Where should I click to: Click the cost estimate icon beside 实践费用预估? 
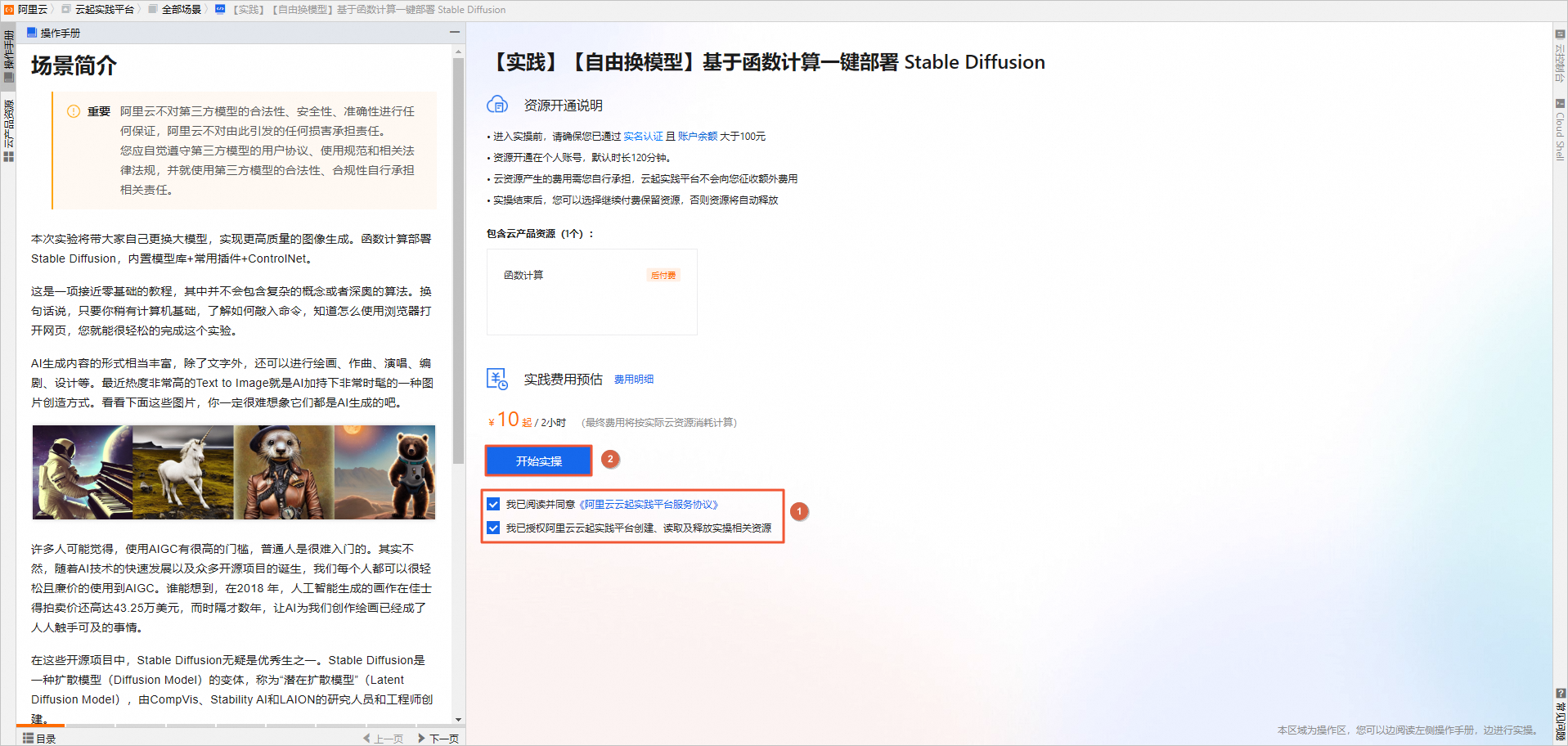click(x=497, y=379)
